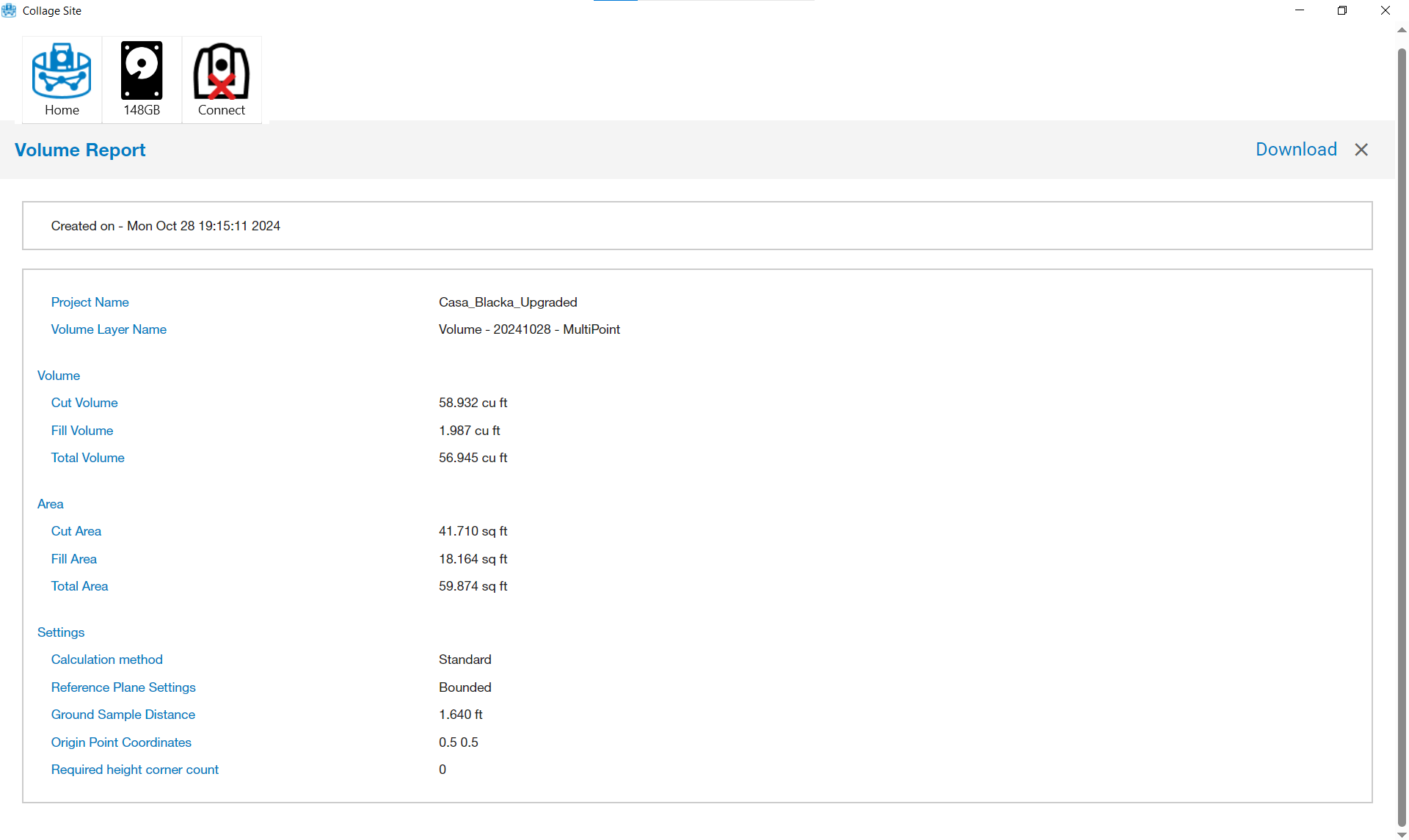Click the Volume Report heading
1409x840 pixels.
click(x=80, y=150)
